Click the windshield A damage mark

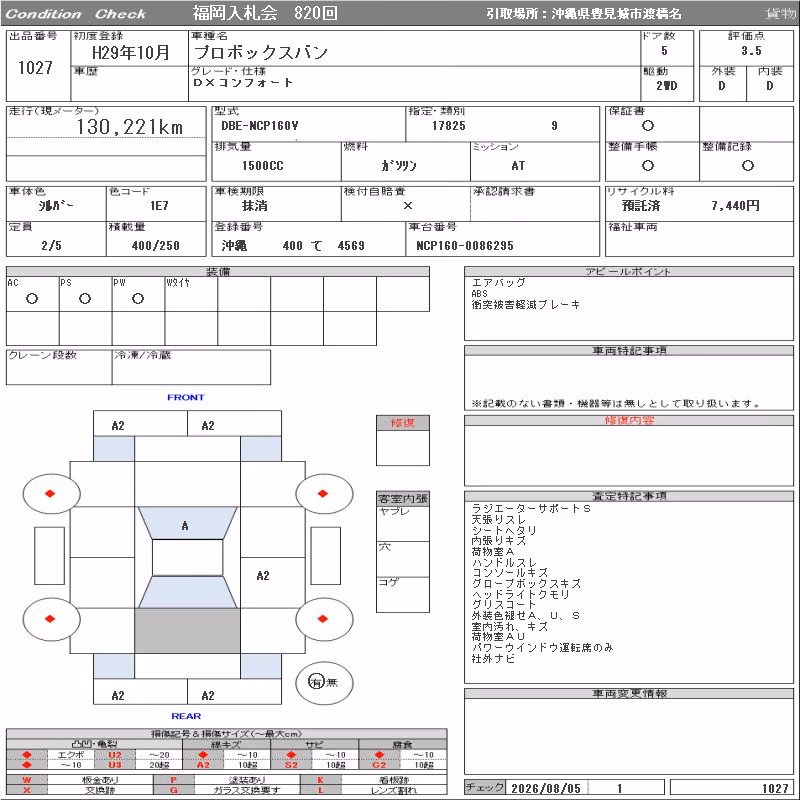pyautogui.click(x=185, y=526)
